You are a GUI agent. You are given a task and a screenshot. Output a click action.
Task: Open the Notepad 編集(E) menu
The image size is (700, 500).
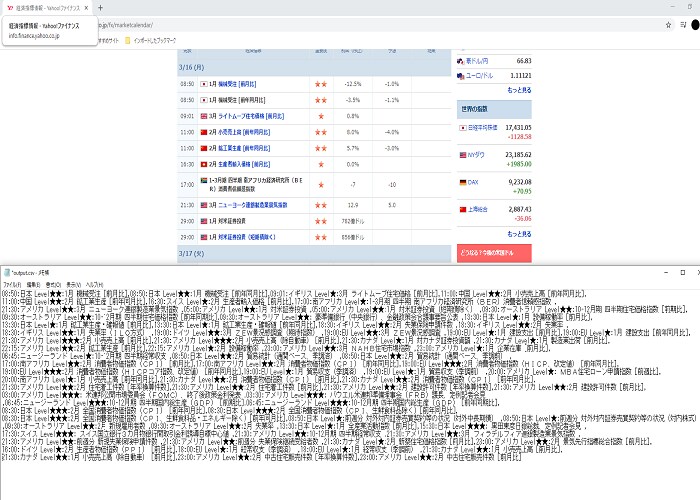(x=33, y=284)
